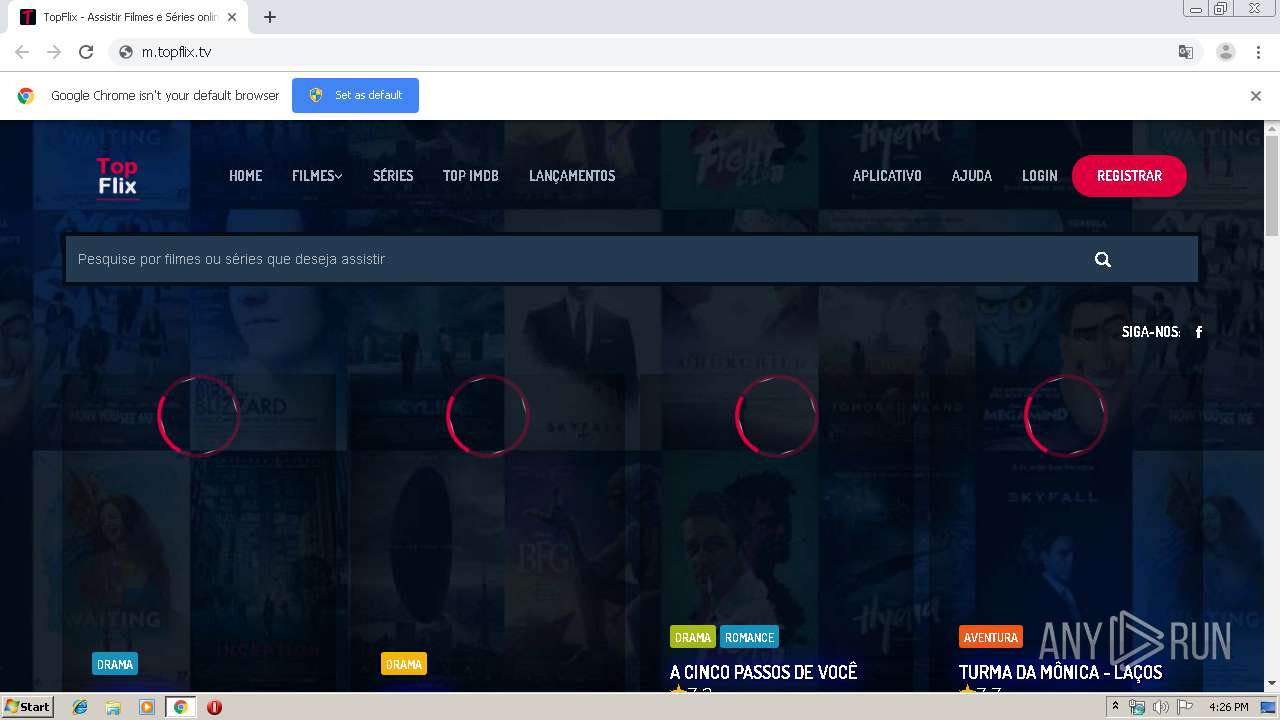Click the taskbar clock
The image size is (1280, 720).
[x=1228, y=707]
